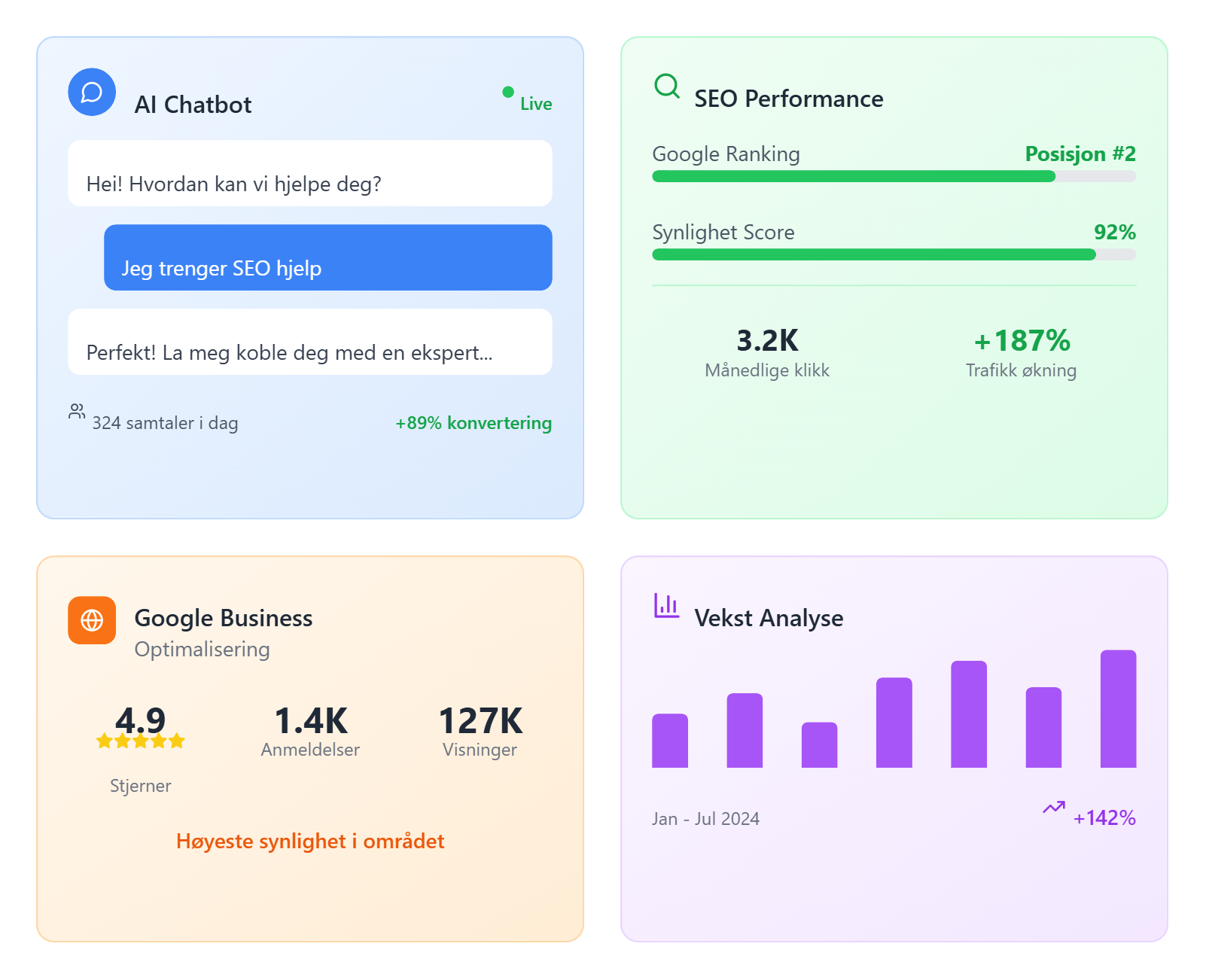Click the yellow five-star rating row
The image size is (1206, 980).
click(141, 741)
